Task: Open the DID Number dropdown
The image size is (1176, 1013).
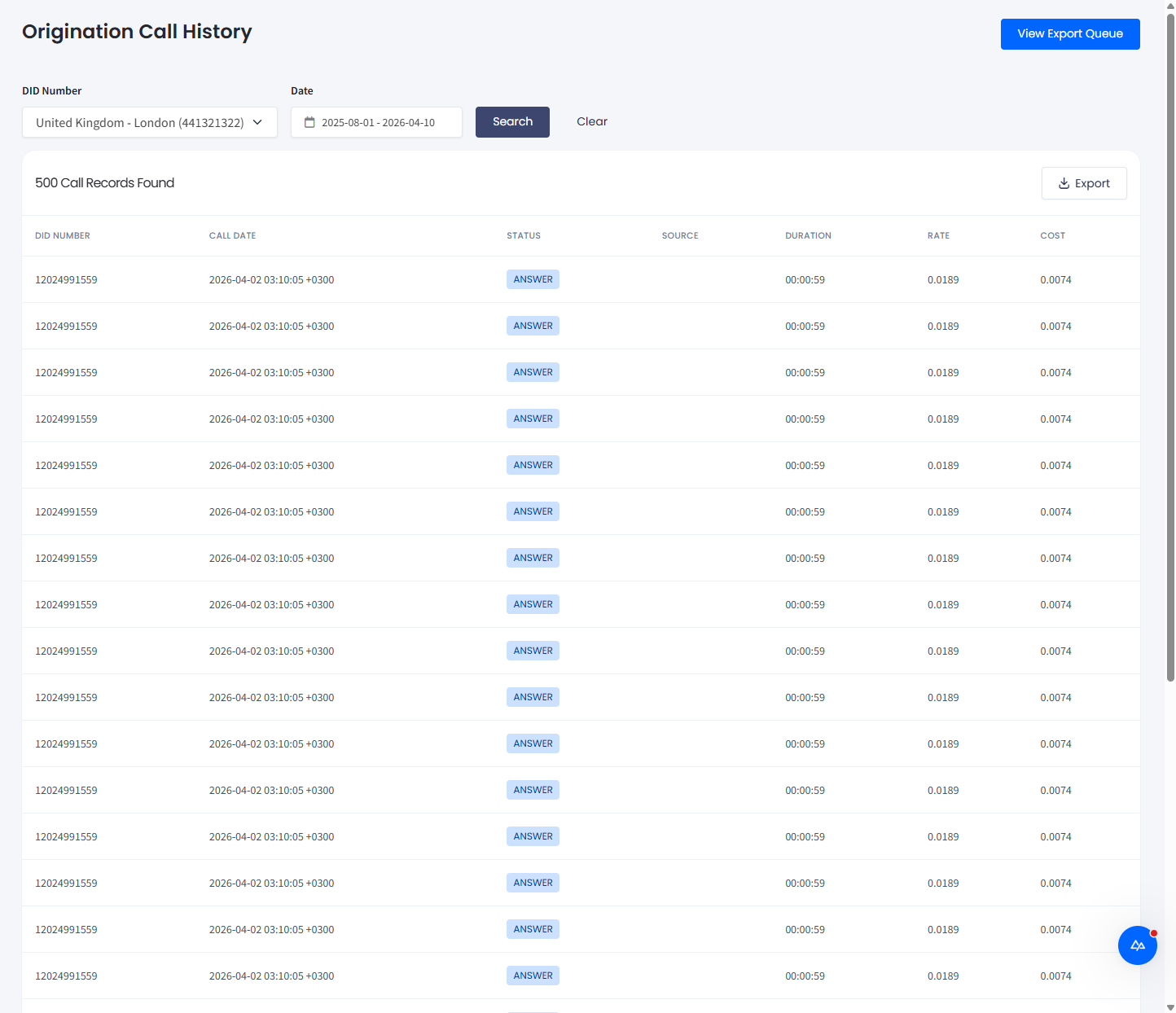Action: click(150, 122)
